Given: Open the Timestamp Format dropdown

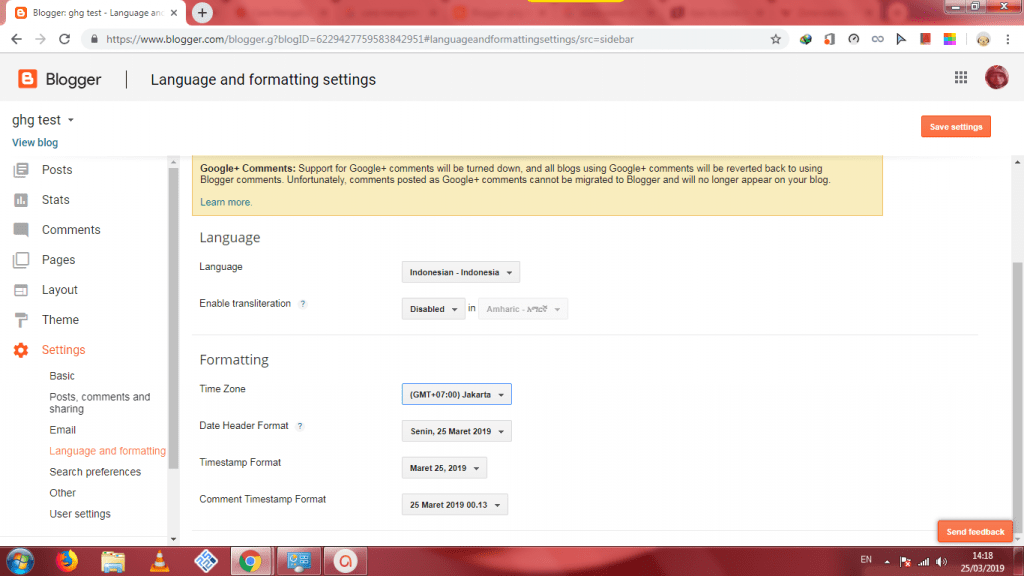Looking at the screenshot, I should (444, 468).
